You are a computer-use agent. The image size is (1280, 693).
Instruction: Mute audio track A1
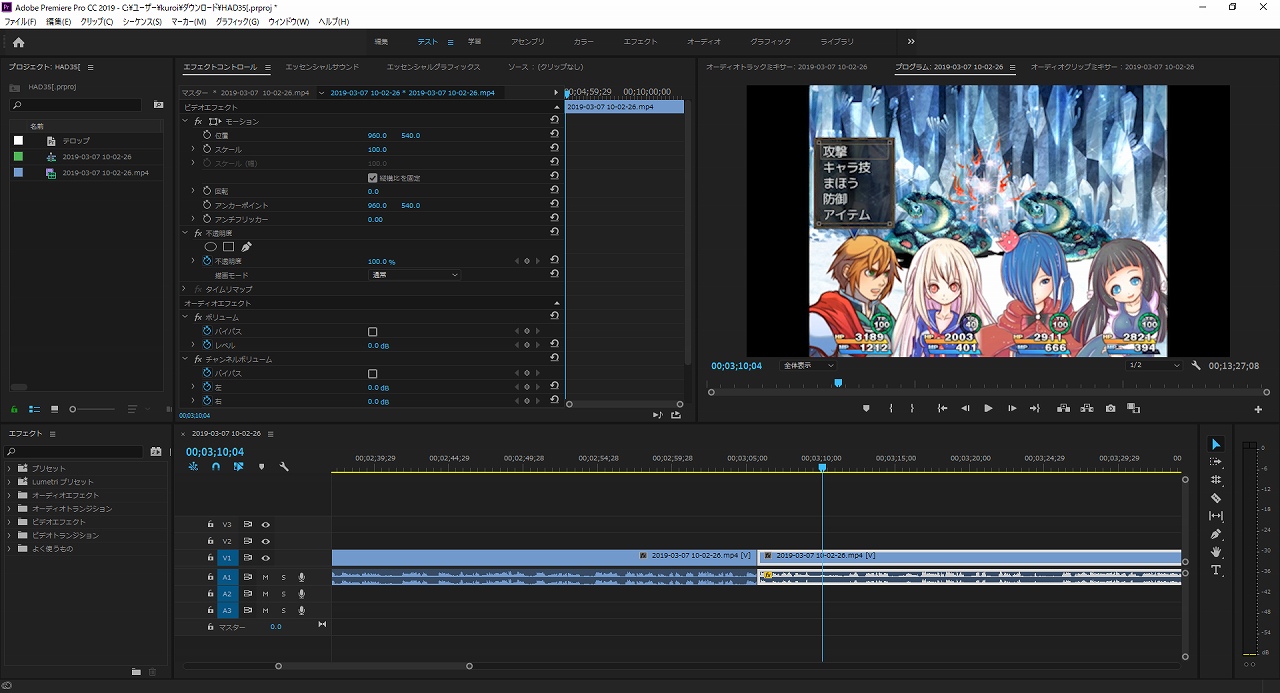click(266, 577)
